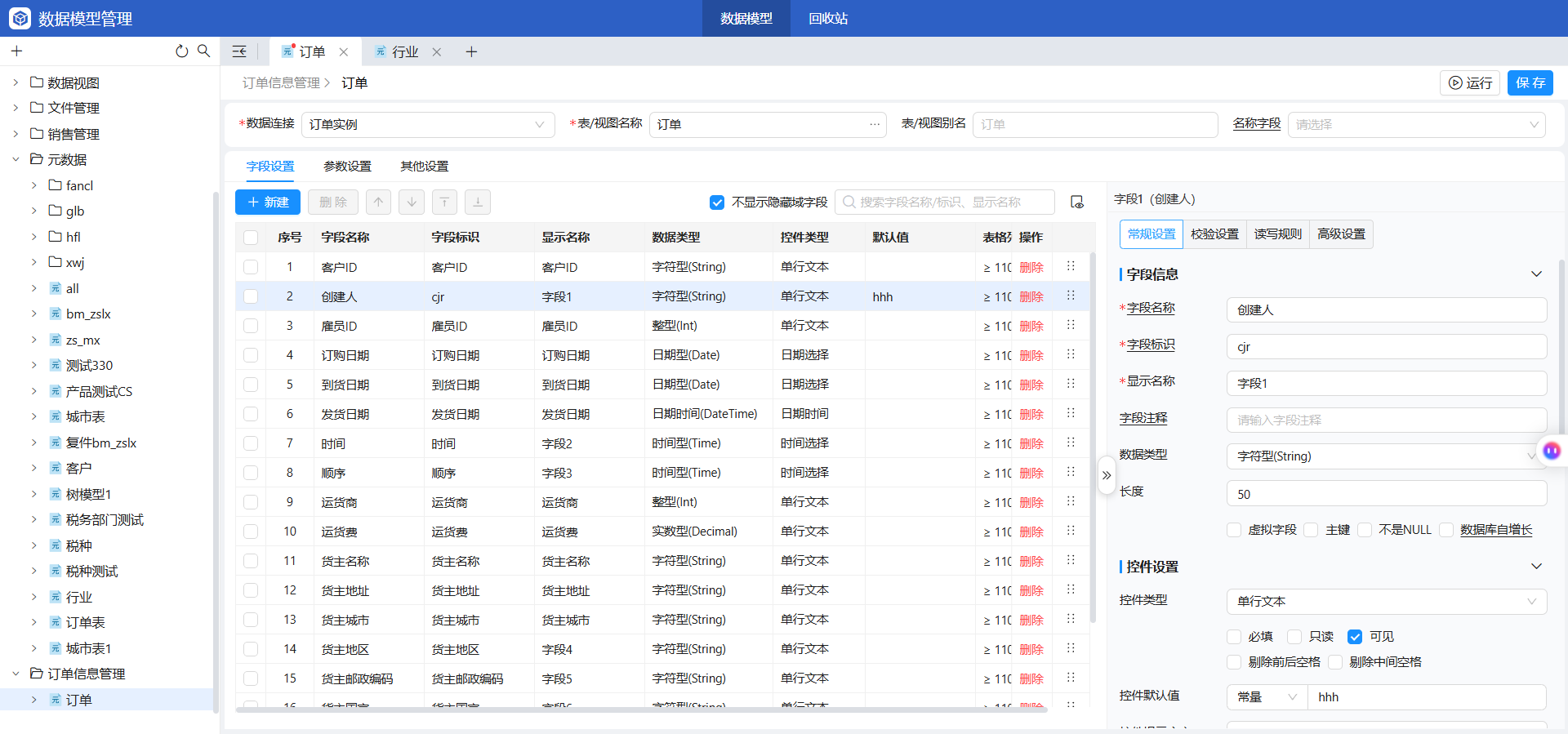Open the 控件类型 dropdown
Viewport: 1568px width, 734px height.
[x=1387, y=602]
